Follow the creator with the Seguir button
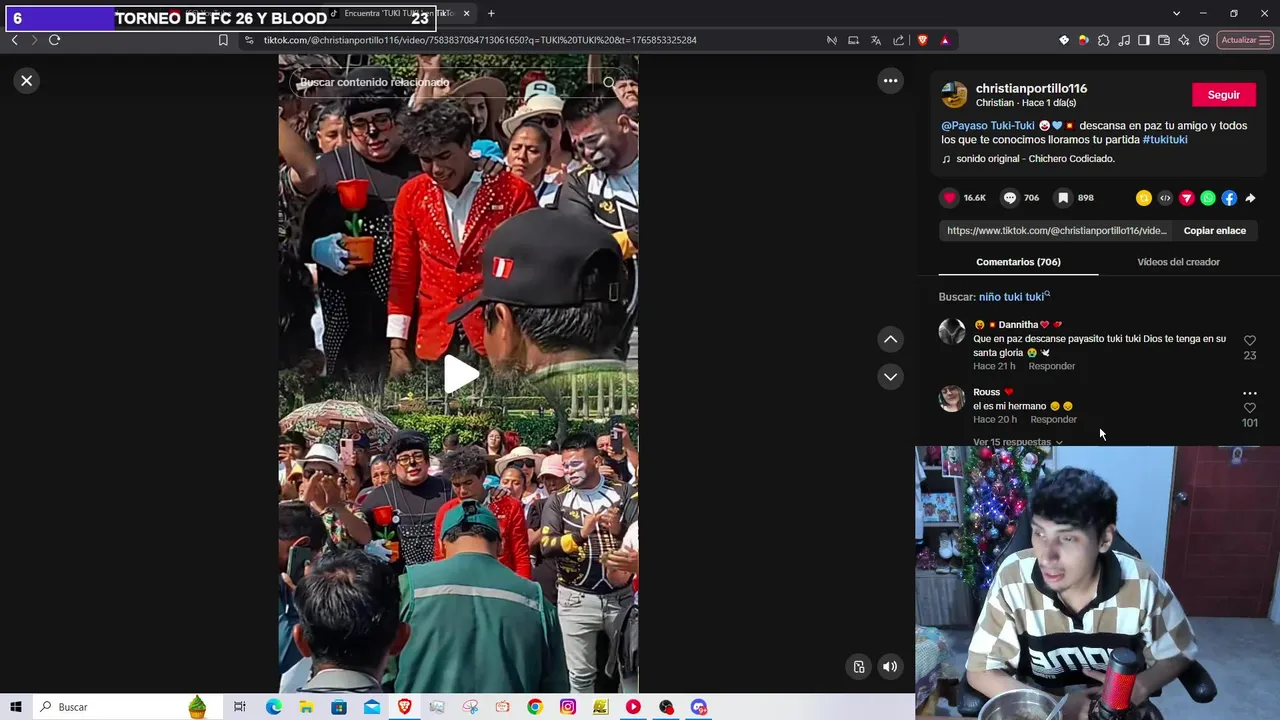This screenshot has width=1280, height=720. point(1223,95)
